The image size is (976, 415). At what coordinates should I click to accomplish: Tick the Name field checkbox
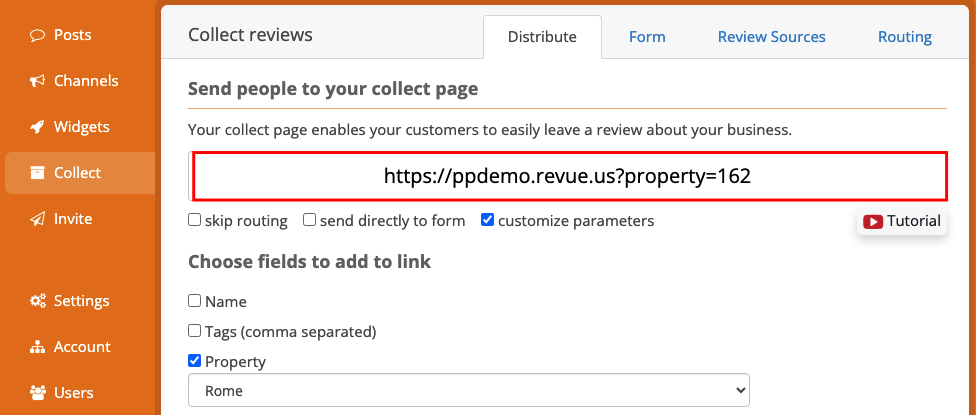(x=195, y=301)
